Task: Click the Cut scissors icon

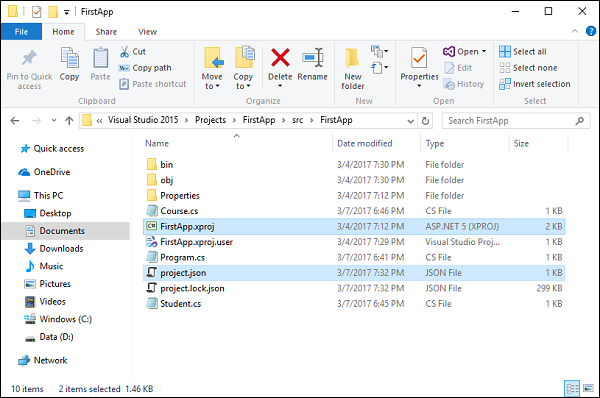Action: (124, 52)
